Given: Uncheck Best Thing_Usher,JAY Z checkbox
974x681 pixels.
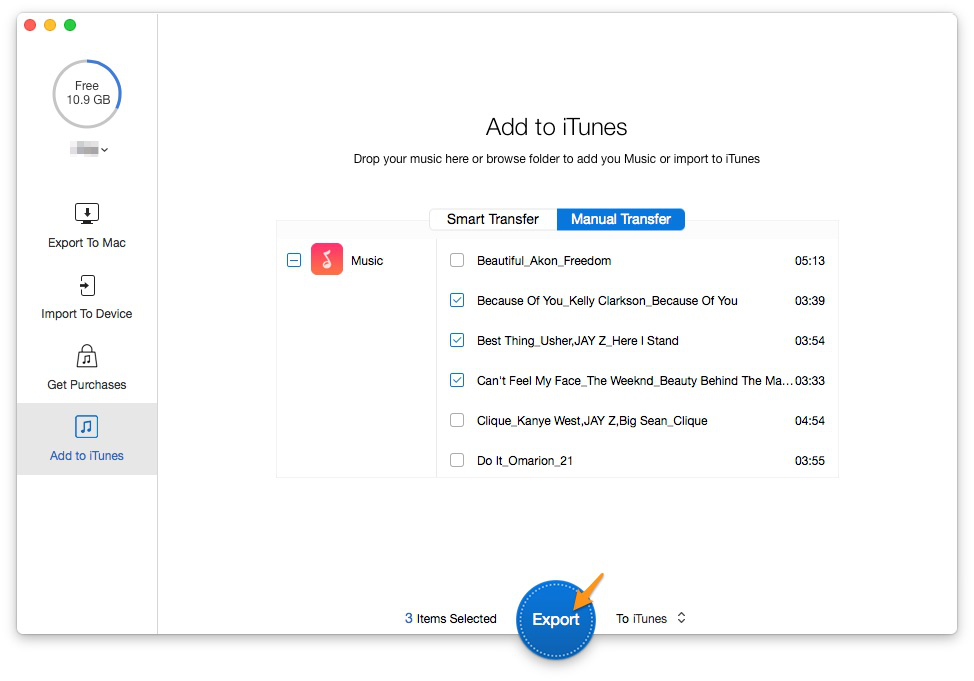Looking at the screenshot, I should (457, 340).
